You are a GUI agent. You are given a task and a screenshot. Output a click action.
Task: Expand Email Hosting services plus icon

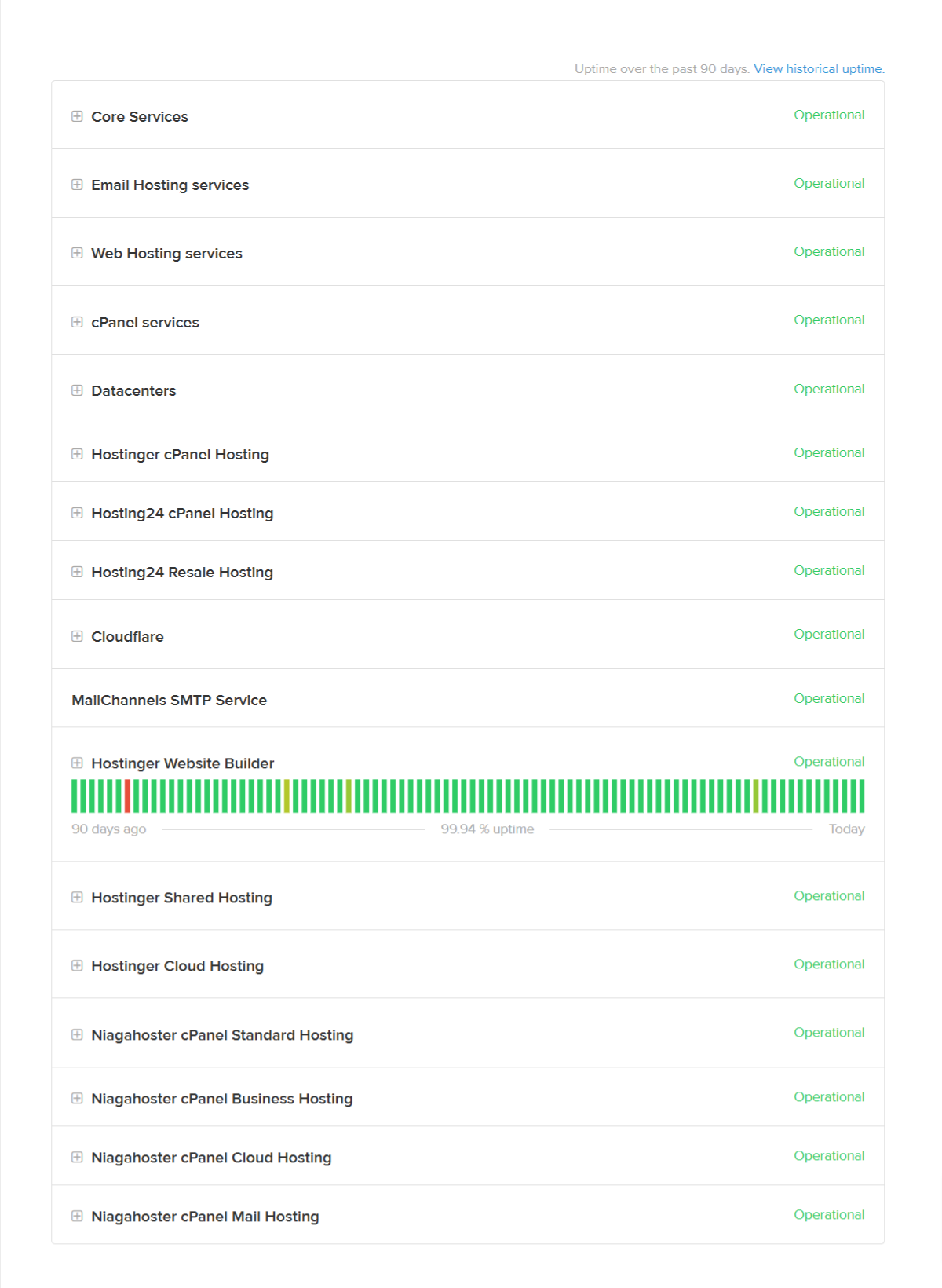pyautogui.click(x=77, y=185)
